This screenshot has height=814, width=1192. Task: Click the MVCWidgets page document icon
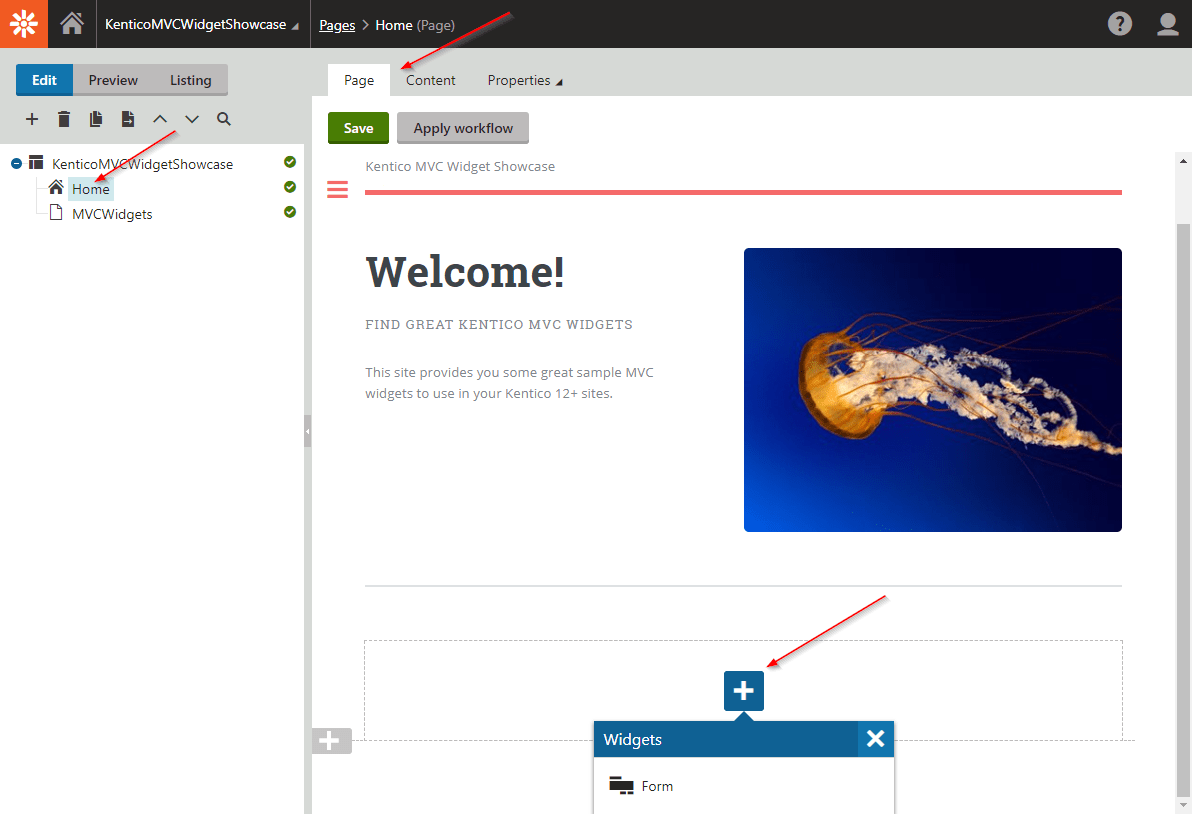[55, 212]
